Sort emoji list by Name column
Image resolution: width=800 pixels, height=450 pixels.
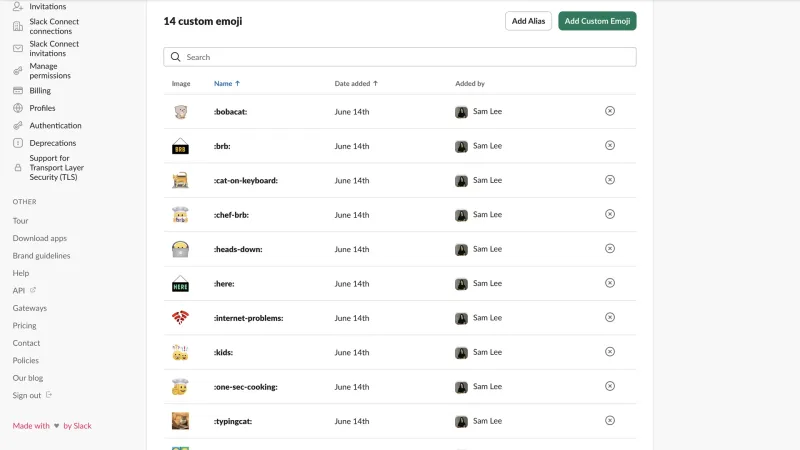coord(227,83)
